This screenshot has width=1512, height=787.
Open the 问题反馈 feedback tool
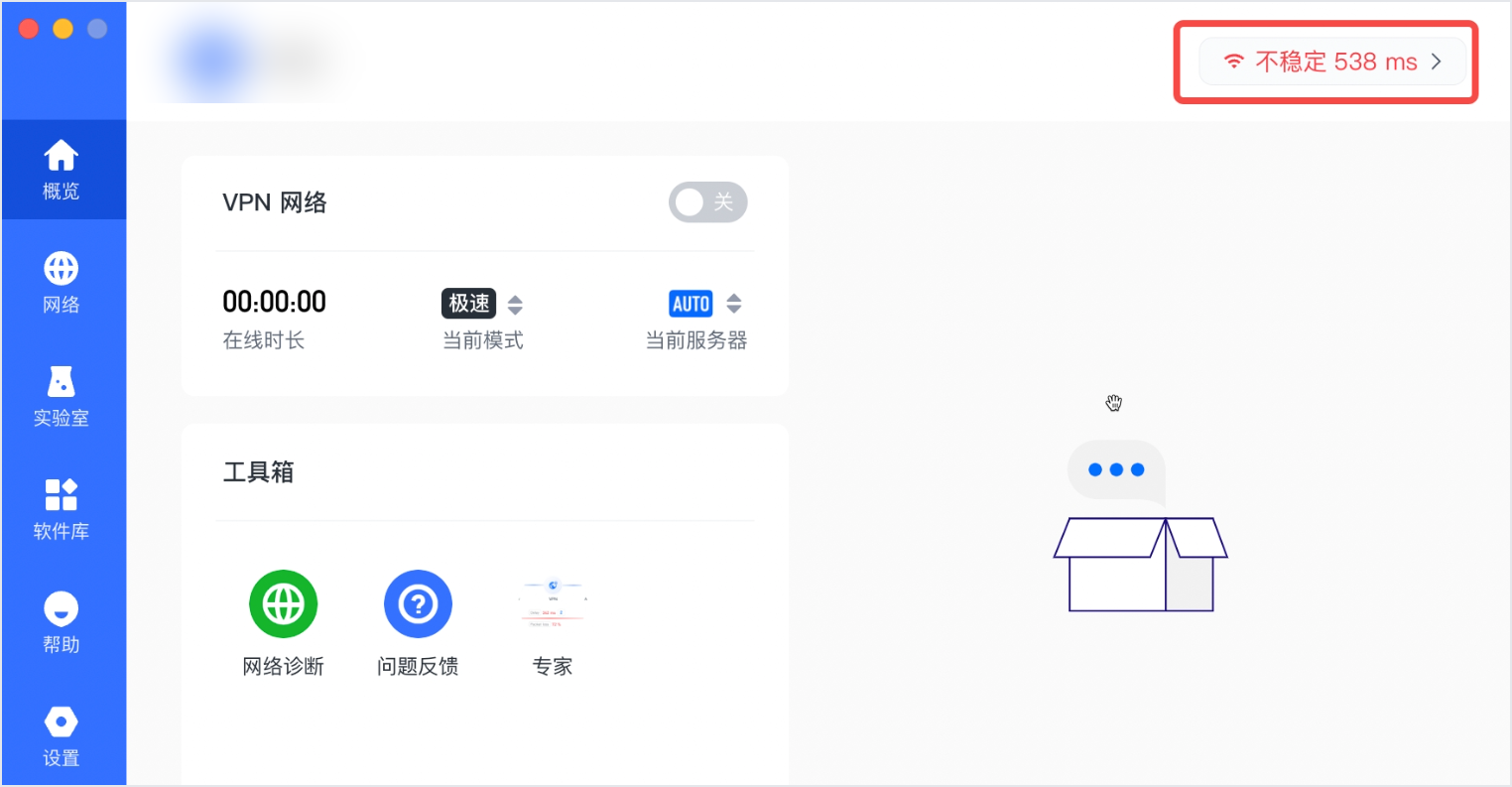tap(418, 623)
